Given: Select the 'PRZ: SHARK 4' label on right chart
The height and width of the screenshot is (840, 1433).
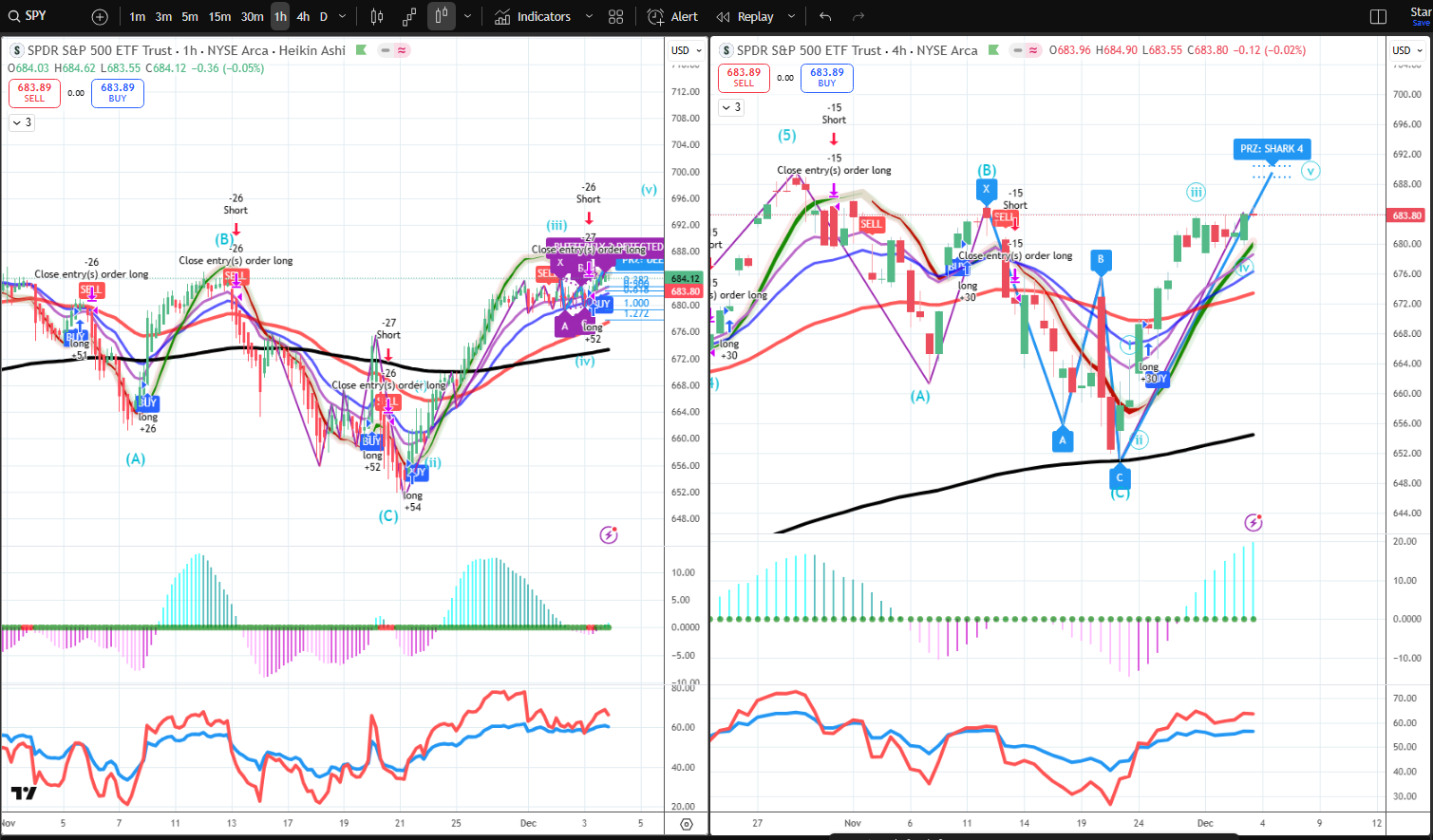Looking at the screenshot, I should coord(1272,149).
